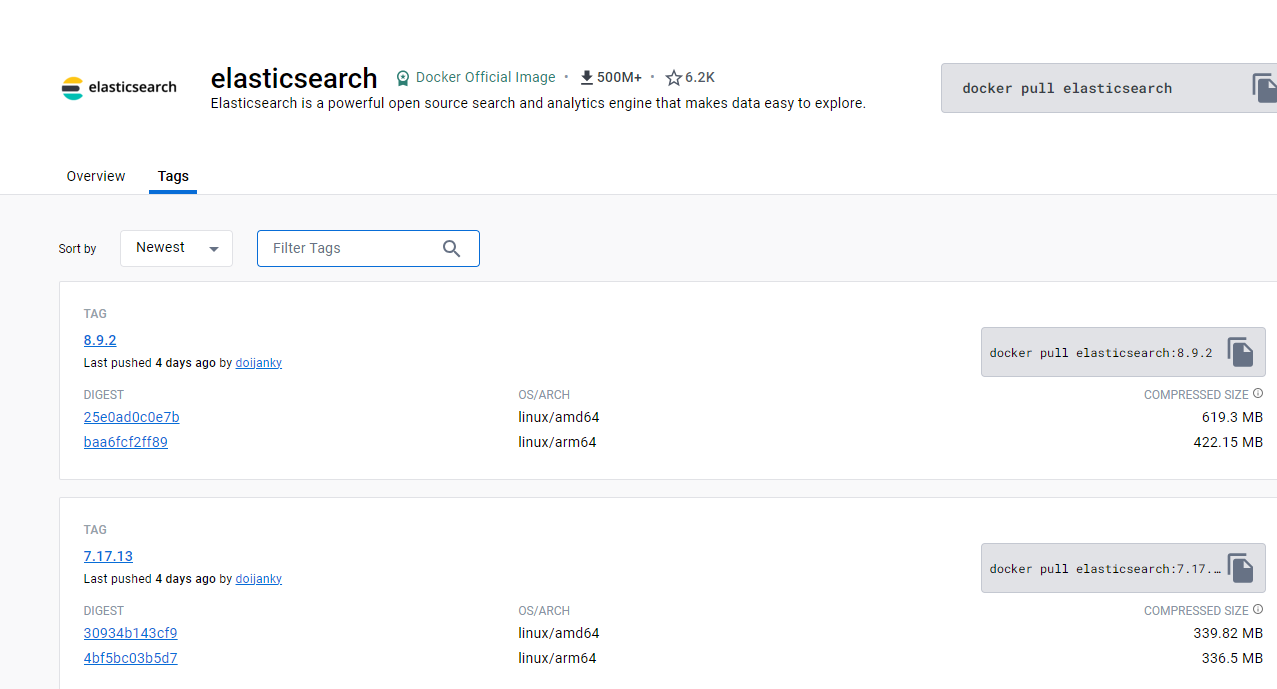1277x689 pixels.
Task: Click the truncated docker pull elasticsearch:7.17 command text
Action: [x=1105, y=569]
